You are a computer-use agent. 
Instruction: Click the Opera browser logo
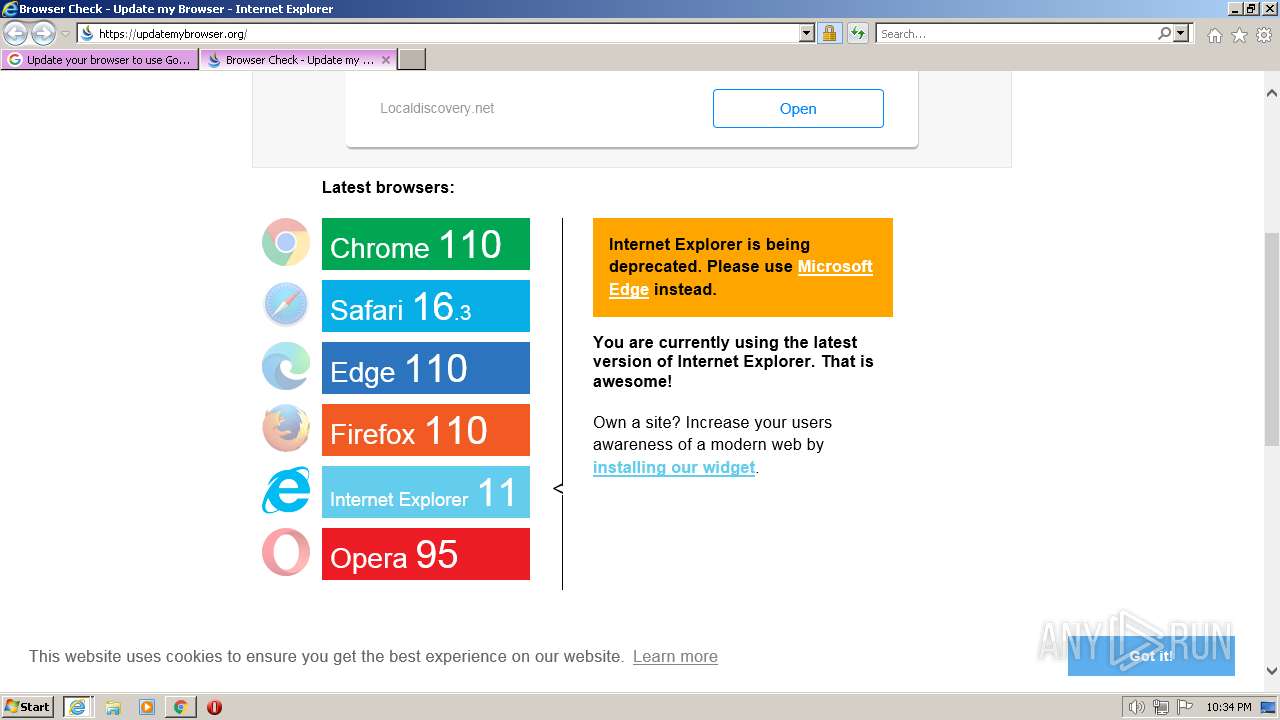point(286,553)
